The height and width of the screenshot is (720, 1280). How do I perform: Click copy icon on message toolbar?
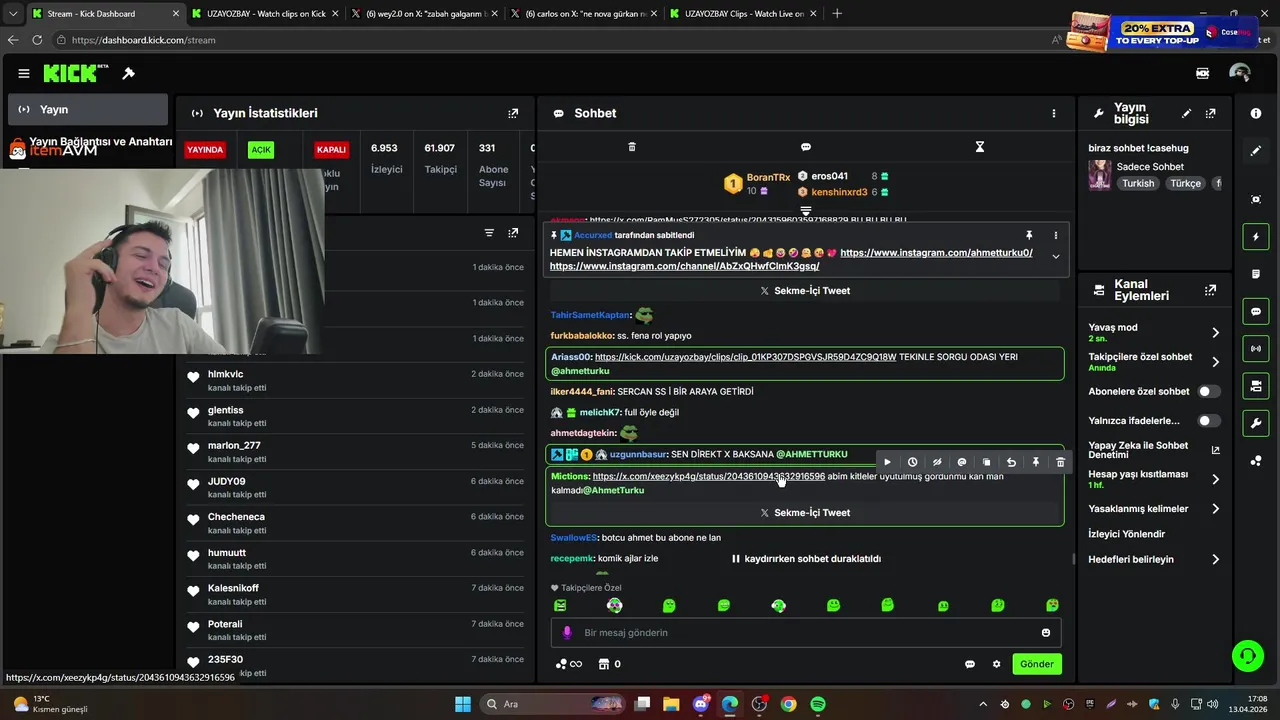point(986,462)
